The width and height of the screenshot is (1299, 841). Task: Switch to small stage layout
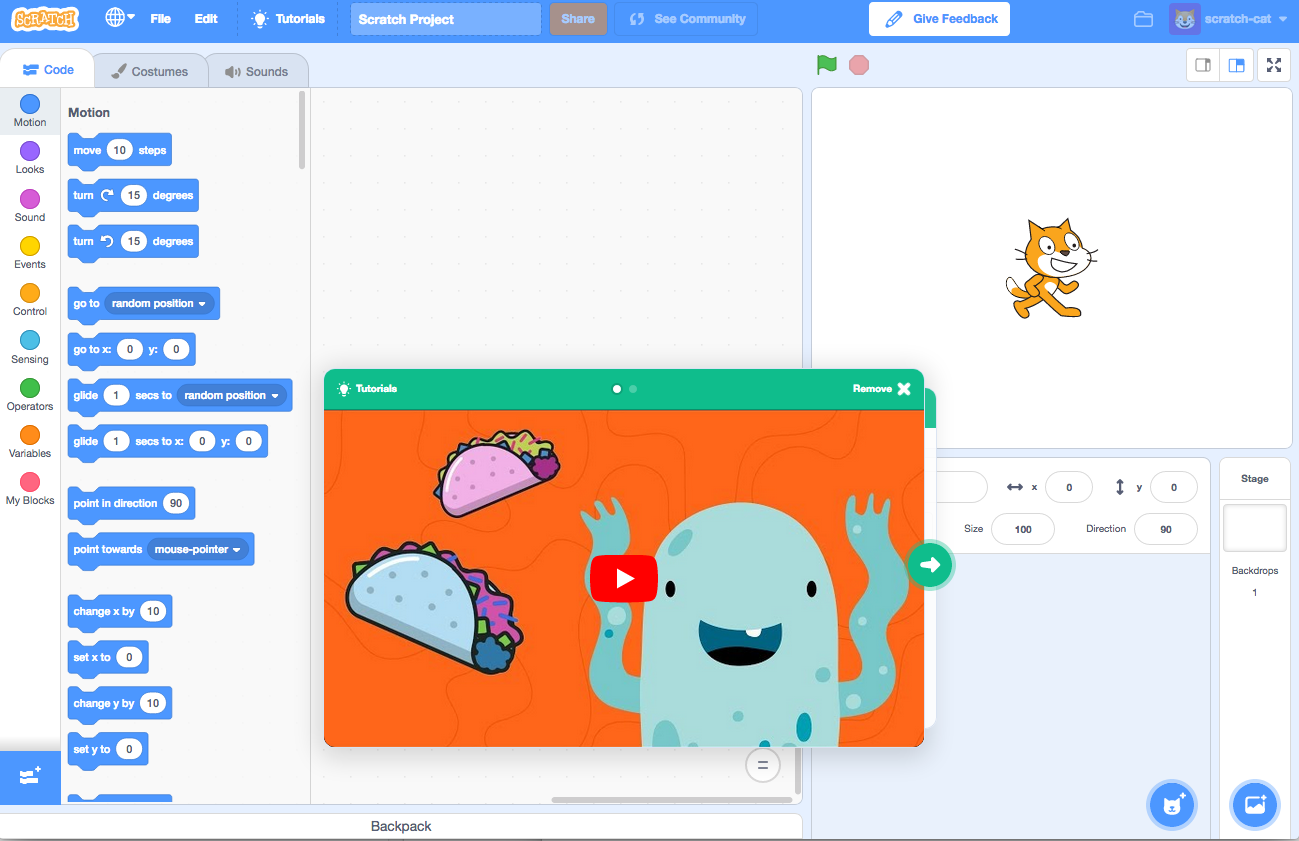[1203, 65]
